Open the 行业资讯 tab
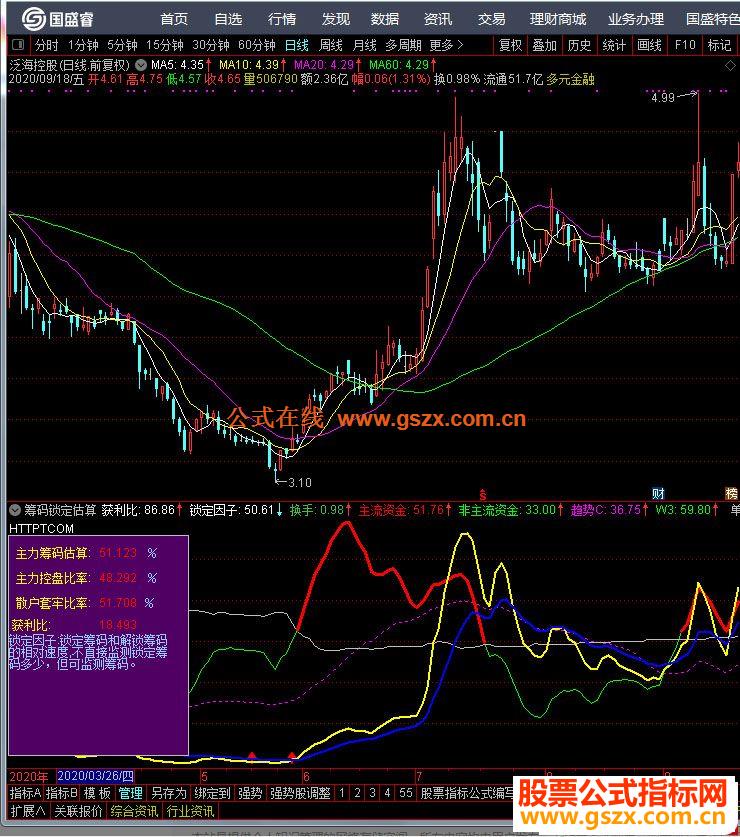The width and height of the screenshot is (740, 837). pos(190,811)
